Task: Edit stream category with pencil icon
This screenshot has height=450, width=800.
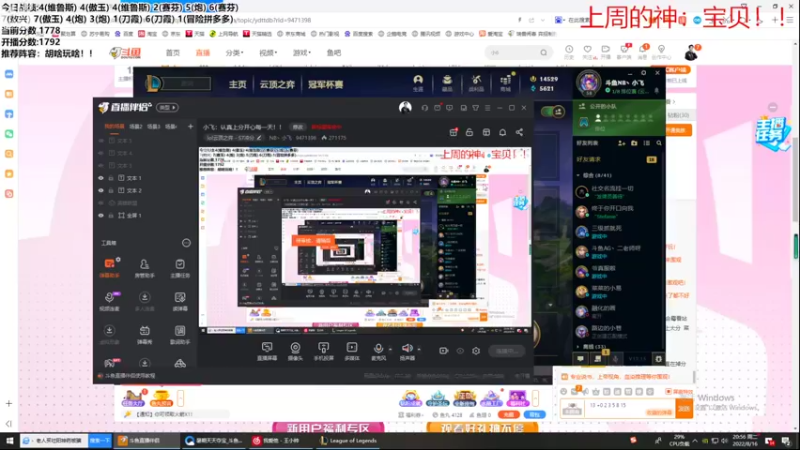Action: pos(259,138)
